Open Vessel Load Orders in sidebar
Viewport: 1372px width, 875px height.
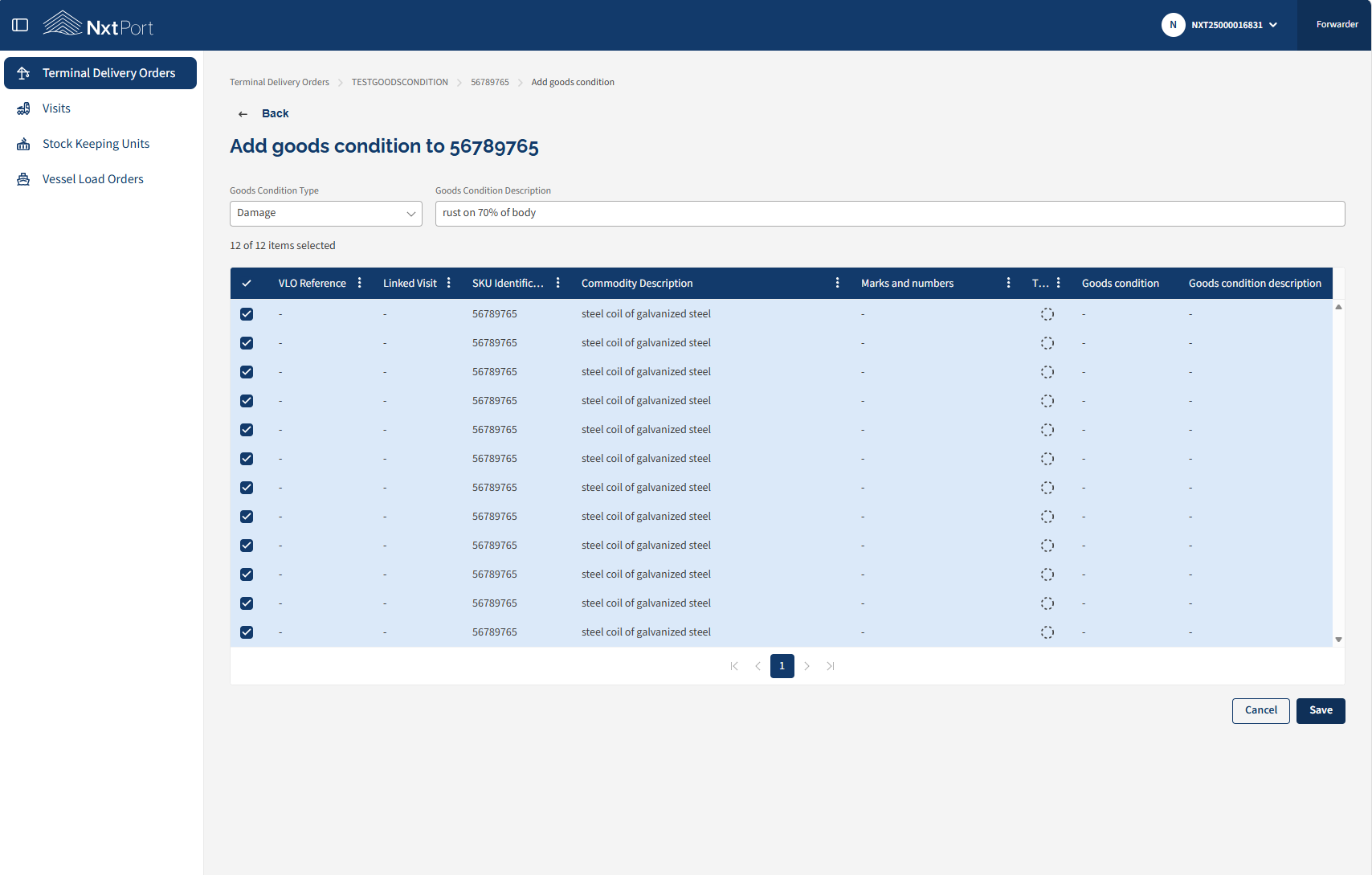click(100, 179)
